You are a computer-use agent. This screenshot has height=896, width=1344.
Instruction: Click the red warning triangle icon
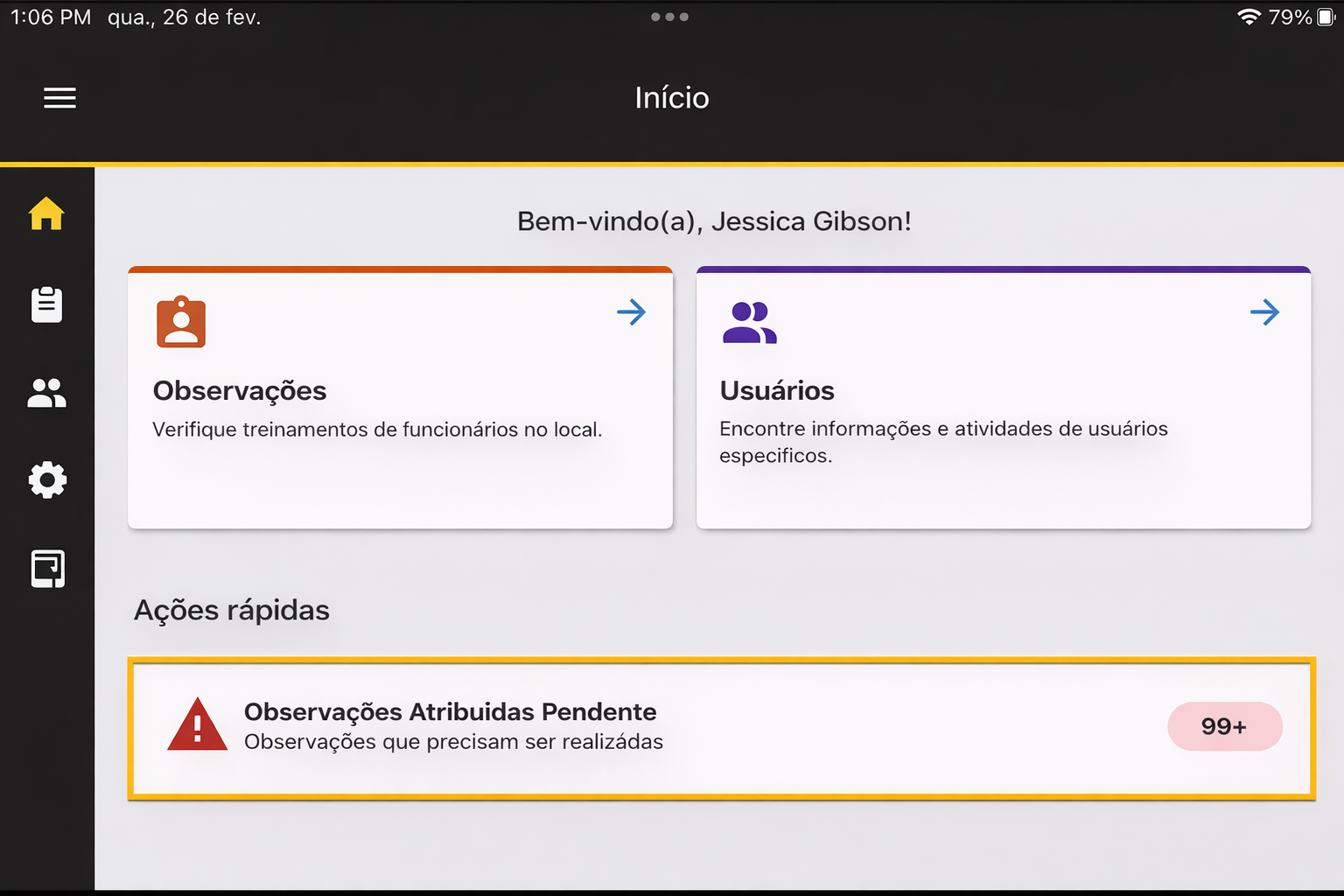click(197, 725)
